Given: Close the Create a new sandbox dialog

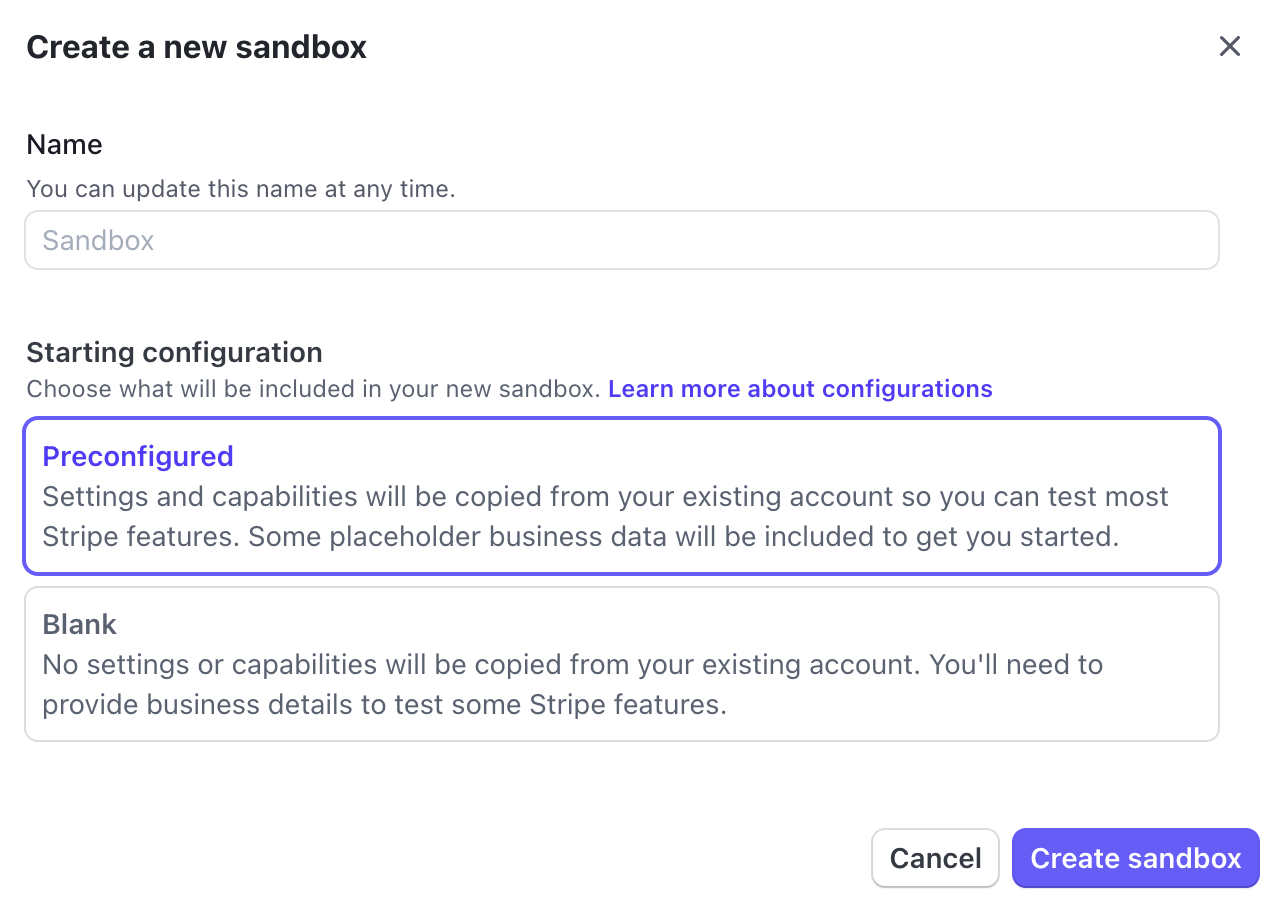Looking at the screenshot, I should 1229,46.
